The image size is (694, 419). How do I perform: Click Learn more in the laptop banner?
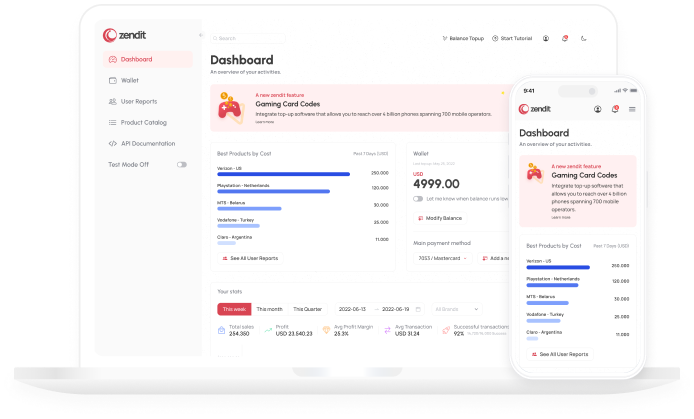coord(264,122)
